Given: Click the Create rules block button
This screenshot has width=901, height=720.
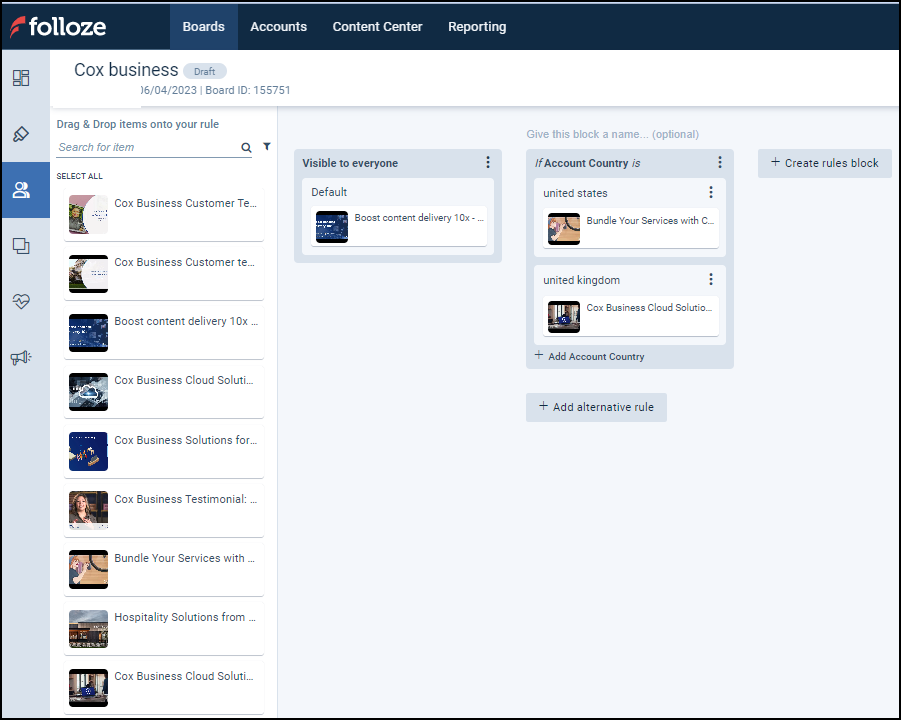Looking at the screenshot, I should click(x=824, y=163).
